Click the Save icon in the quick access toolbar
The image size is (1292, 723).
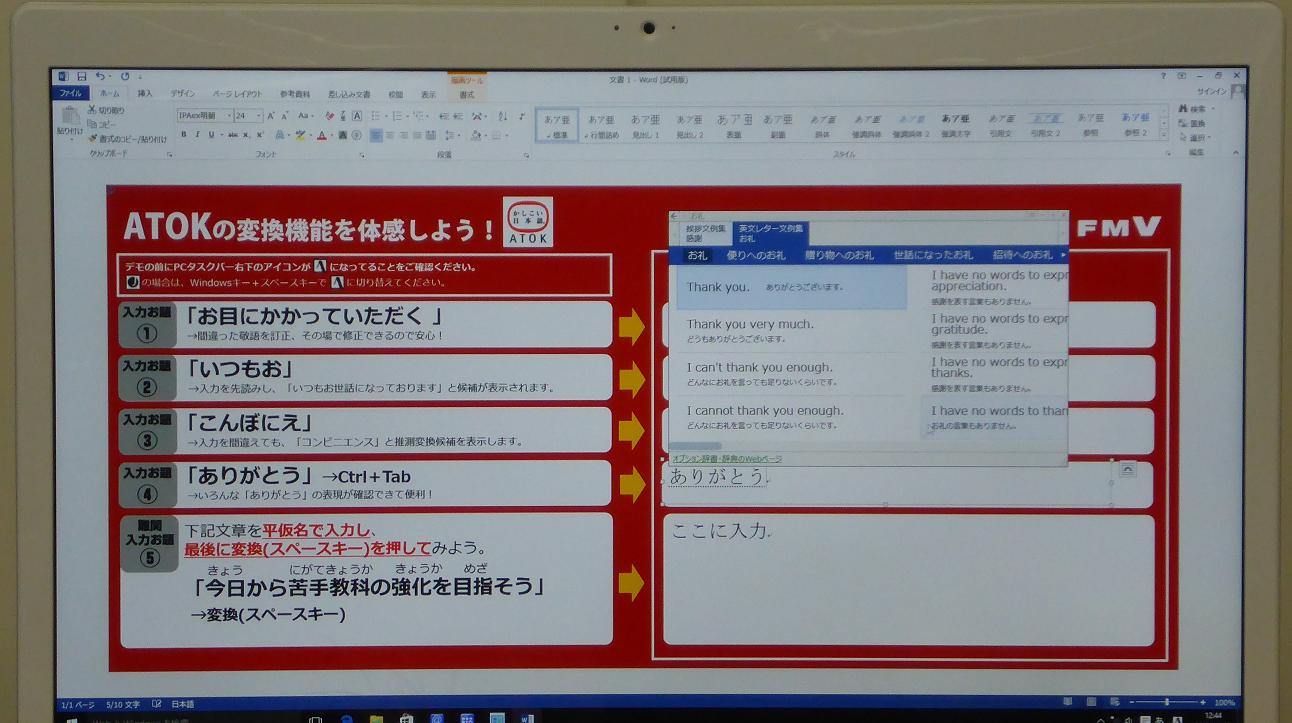pyautogui.click(x=82, y=77)
